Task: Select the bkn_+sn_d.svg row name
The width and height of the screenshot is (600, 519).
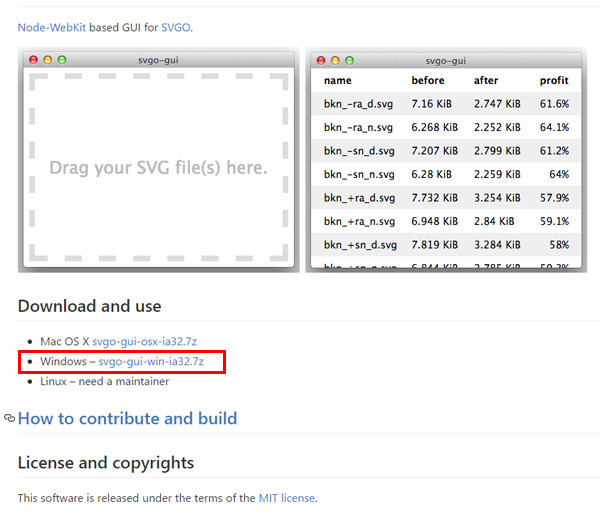Action: (x=360, y=245)
